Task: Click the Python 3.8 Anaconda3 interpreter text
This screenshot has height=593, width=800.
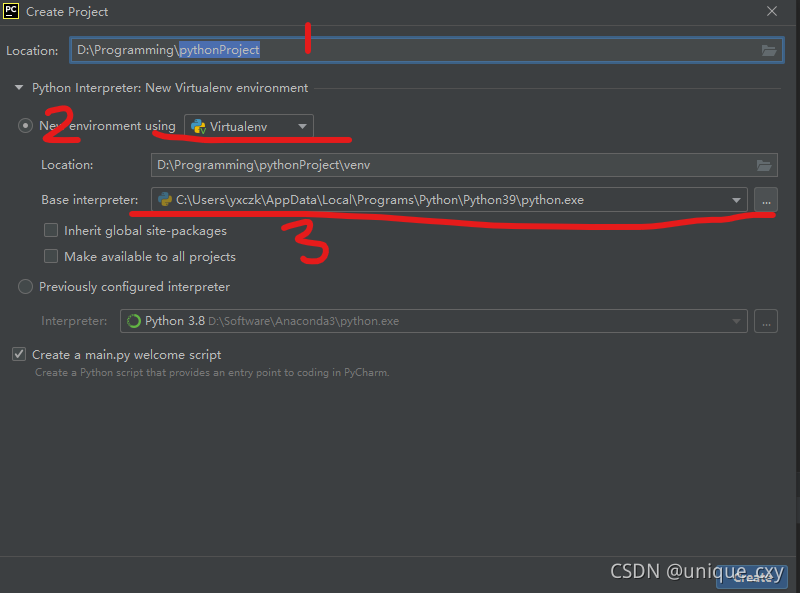Action: pyautogui.click(x=272, y=321)
